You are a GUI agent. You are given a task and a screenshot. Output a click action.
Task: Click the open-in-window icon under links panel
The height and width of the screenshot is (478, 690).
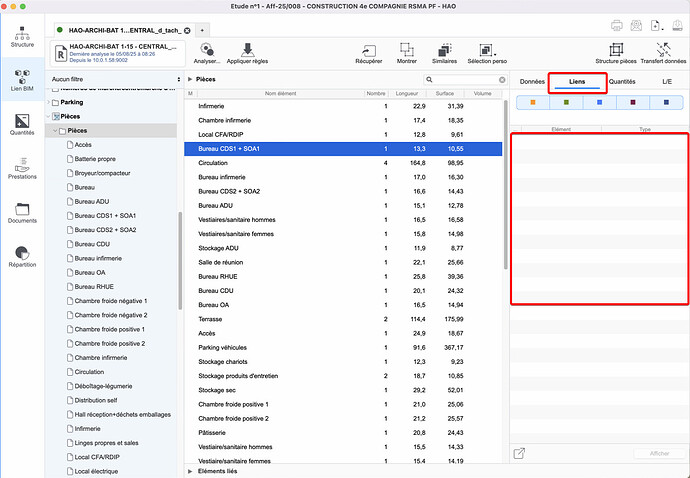point(519,453)
